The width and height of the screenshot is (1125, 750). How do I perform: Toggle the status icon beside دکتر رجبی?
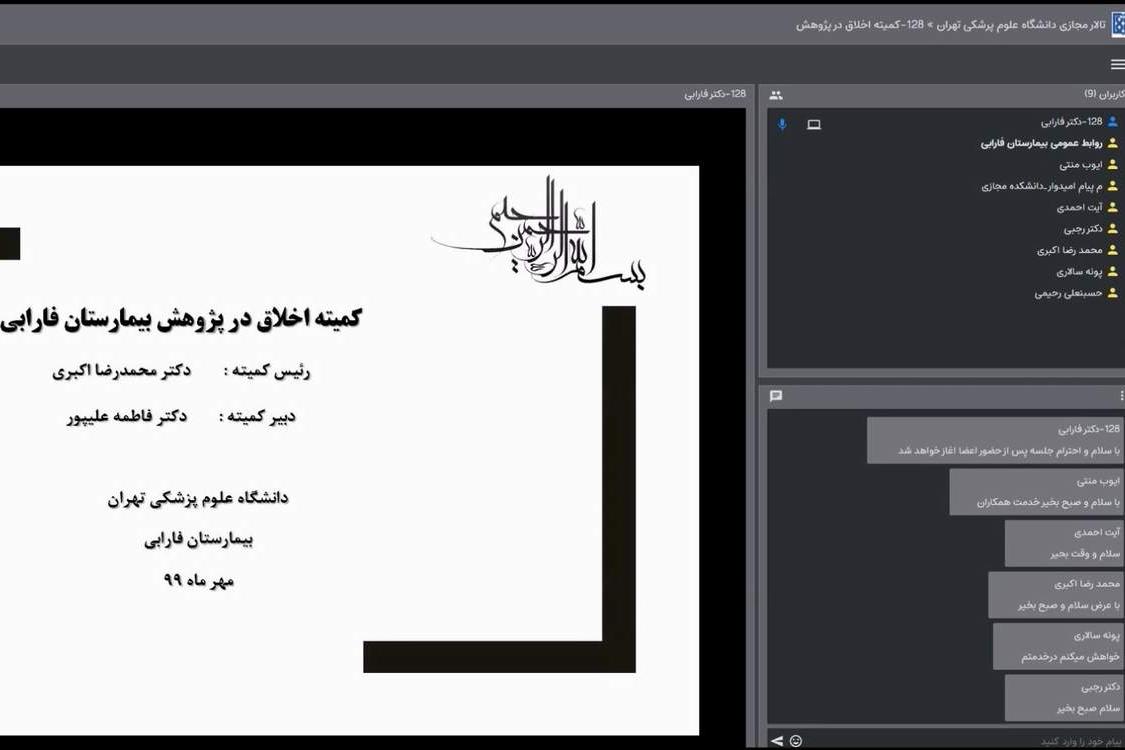coord(1112,229)
